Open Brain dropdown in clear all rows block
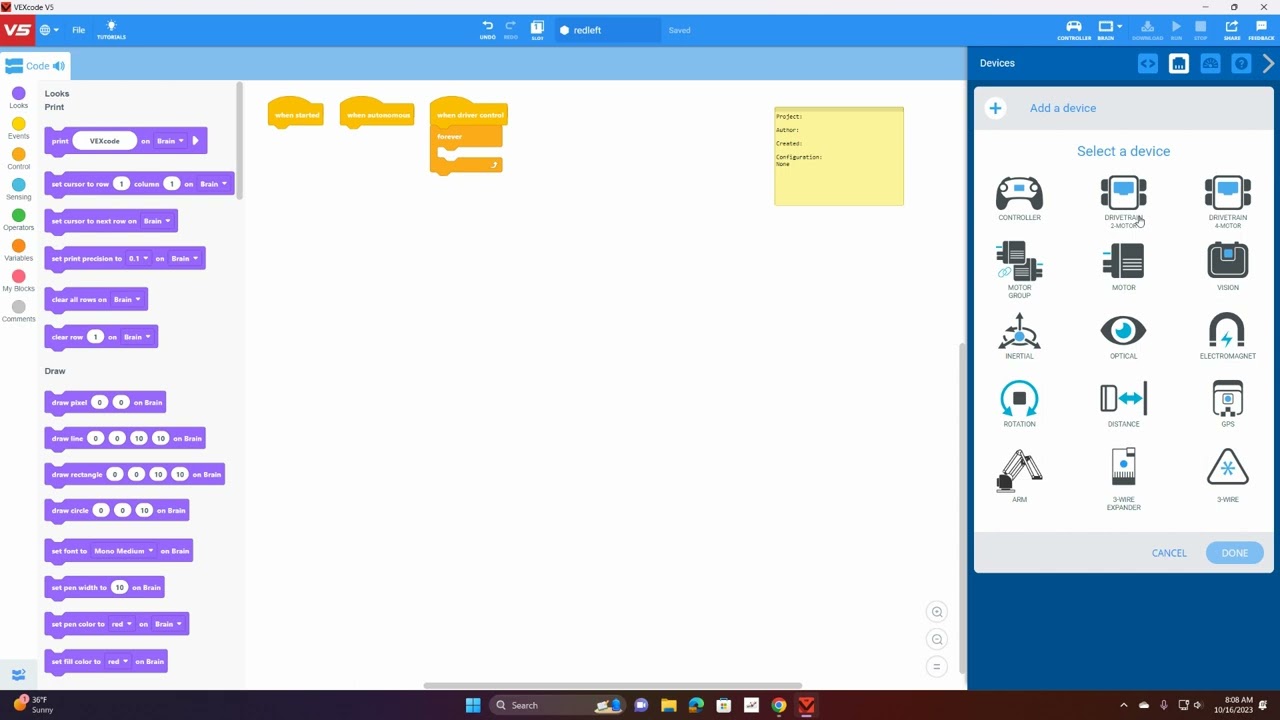This screenshot has width=1280, height=720. point(126,300)
